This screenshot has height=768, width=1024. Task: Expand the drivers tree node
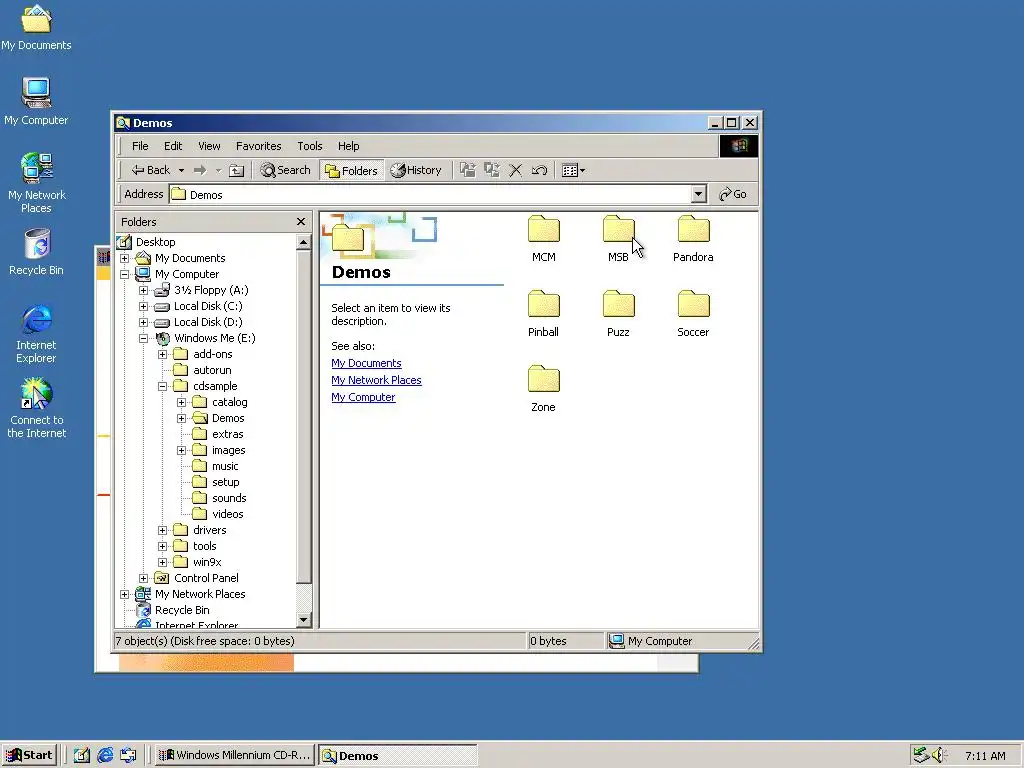coord(163,530)
